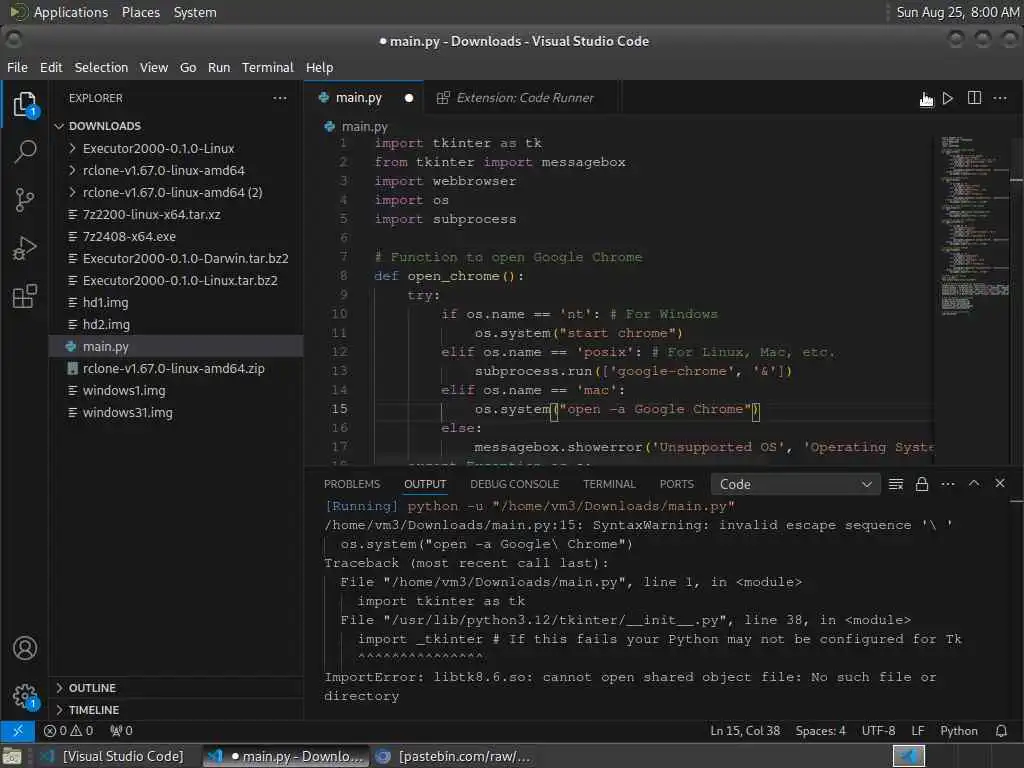Open the notifications bell
This screenshot has width=1024, height=768.
pos(1000,731)
